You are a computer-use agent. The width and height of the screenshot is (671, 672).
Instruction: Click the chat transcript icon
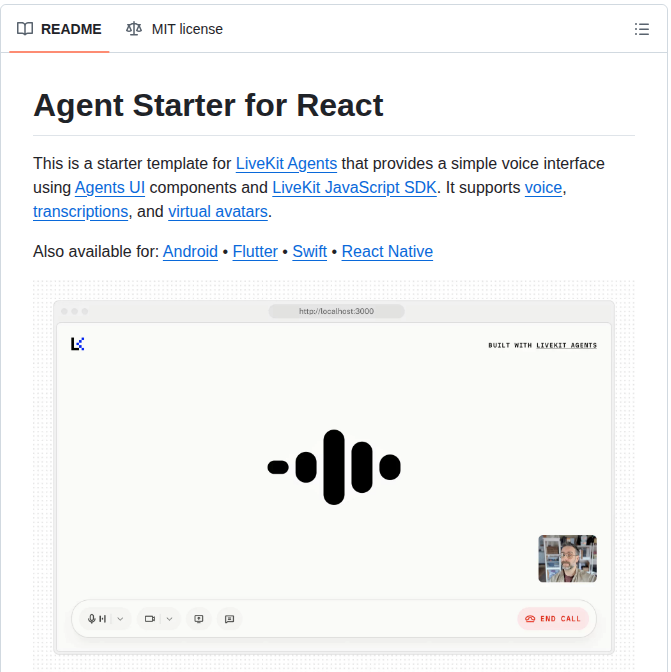(230, 619)
